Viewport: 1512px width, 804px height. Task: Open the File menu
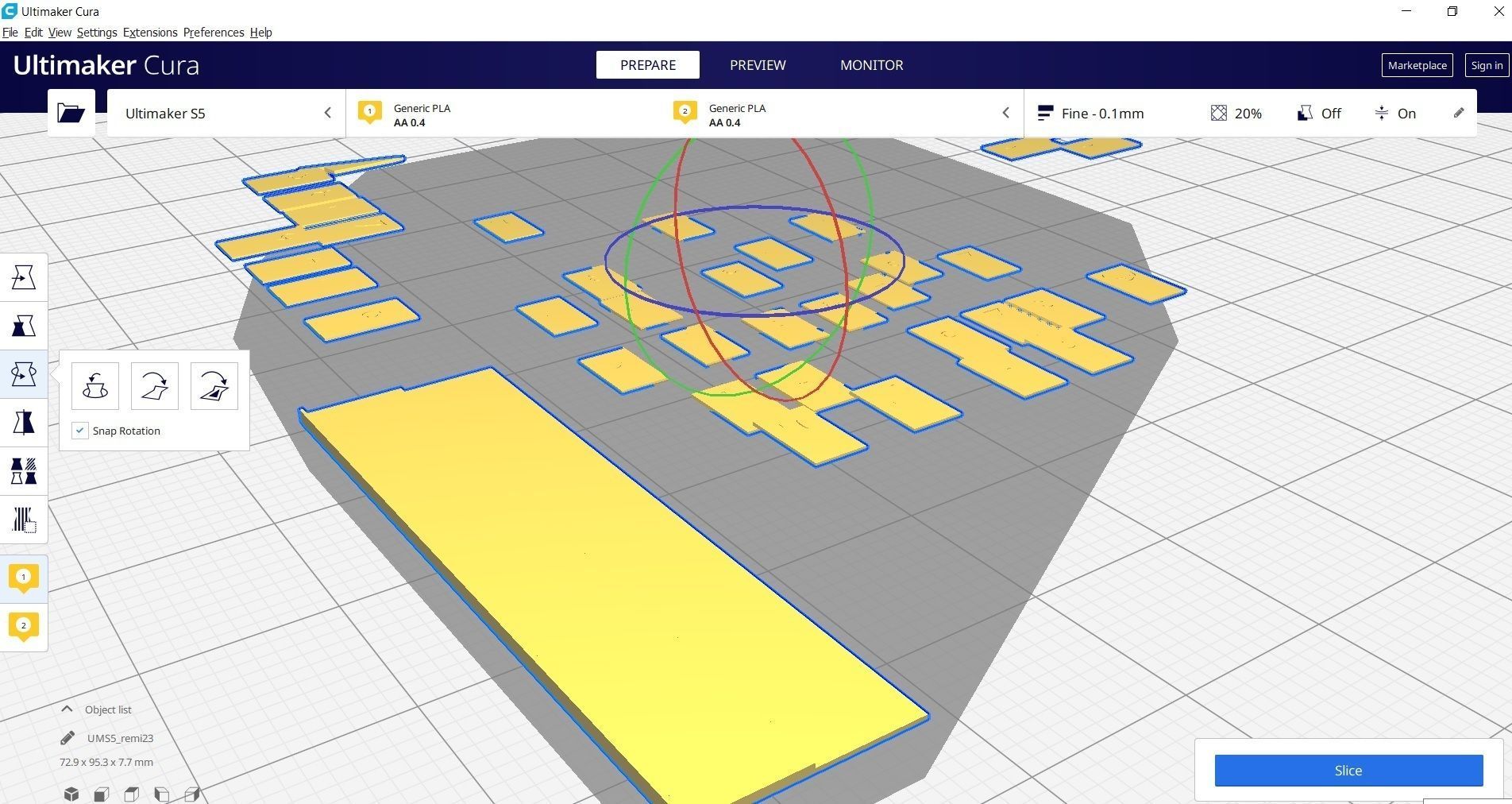click(x=10, y=33)
